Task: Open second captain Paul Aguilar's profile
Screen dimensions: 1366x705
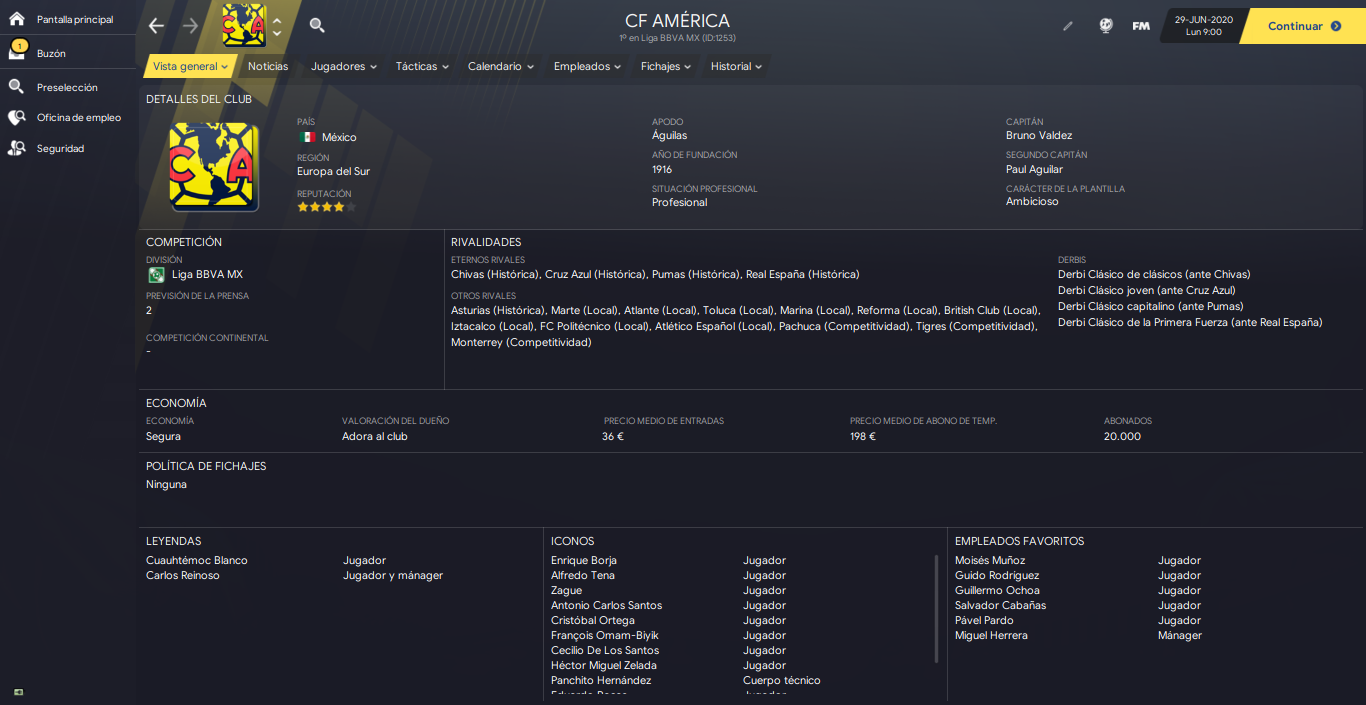Action: coord(1034,169)
